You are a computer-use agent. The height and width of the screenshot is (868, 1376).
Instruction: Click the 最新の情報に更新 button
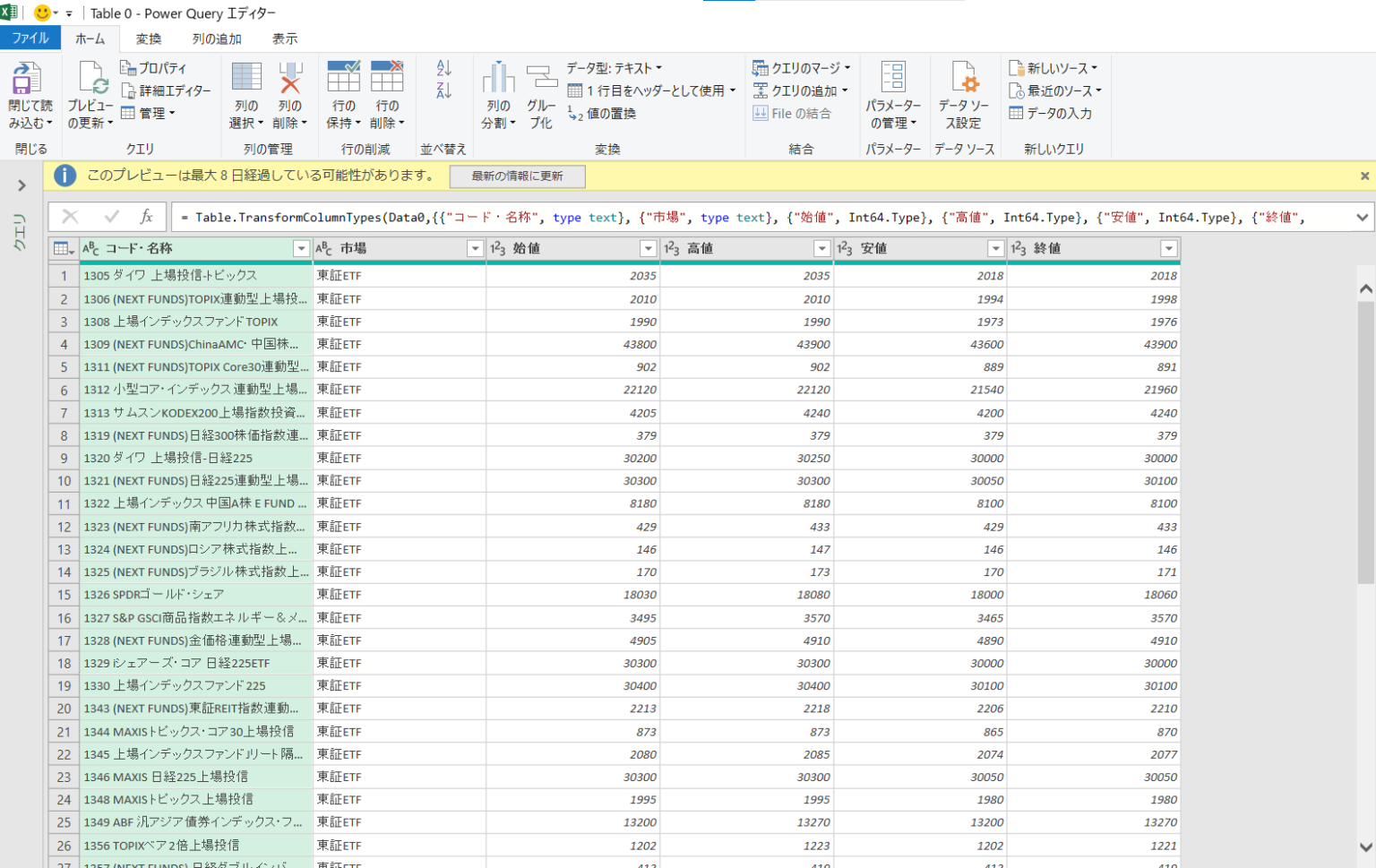pyautogui.click(x=517, y=176)
